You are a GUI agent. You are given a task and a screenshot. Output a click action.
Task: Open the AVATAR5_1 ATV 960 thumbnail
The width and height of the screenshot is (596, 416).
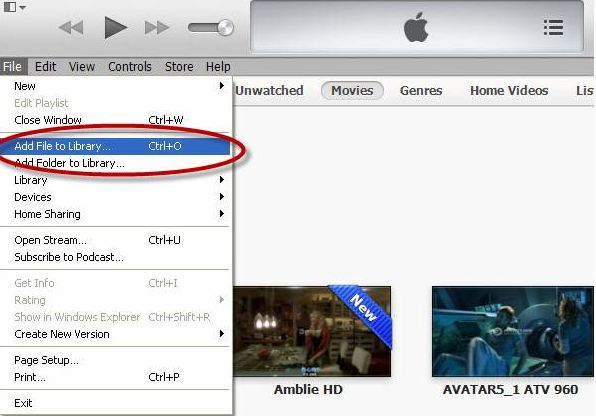click(513, 331)
